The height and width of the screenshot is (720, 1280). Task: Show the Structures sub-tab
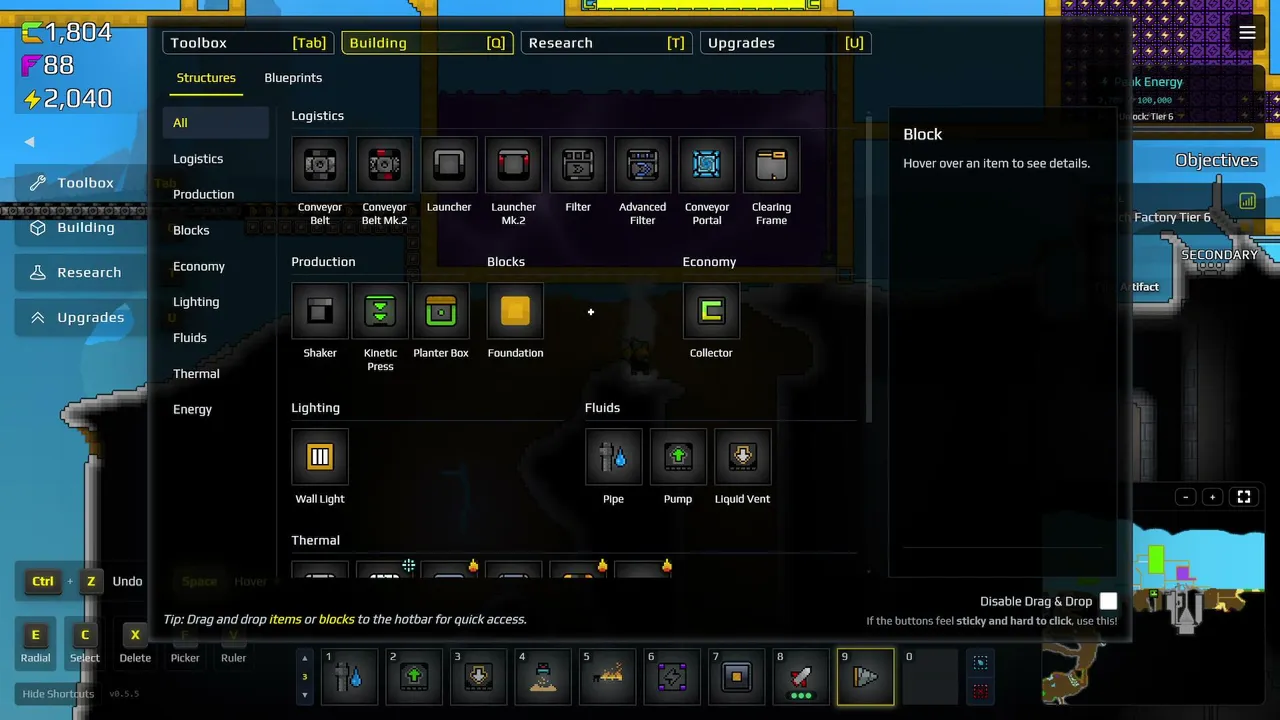(206, 78)
